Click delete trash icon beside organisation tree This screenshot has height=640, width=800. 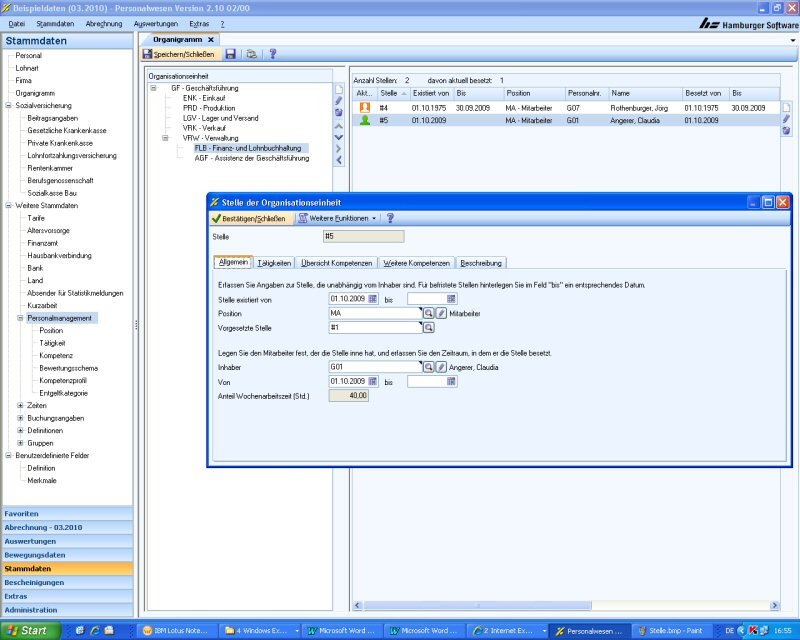(339, 112)
